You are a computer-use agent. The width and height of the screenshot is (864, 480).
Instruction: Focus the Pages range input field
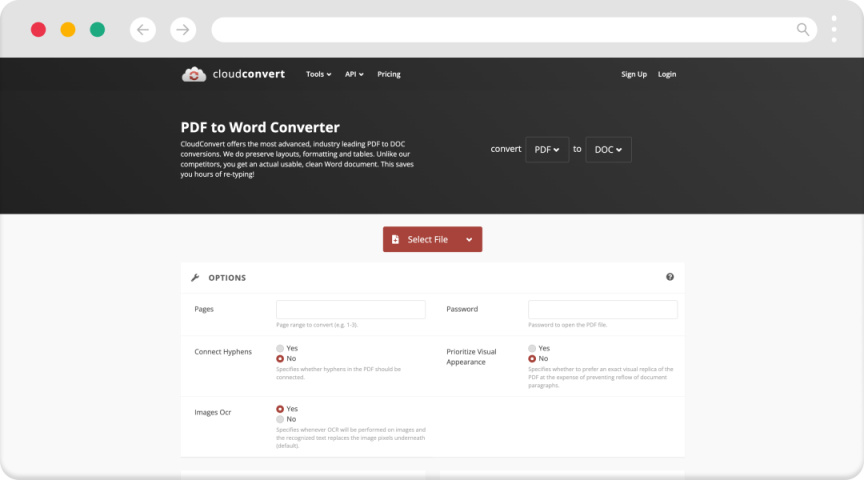point(350,309)
